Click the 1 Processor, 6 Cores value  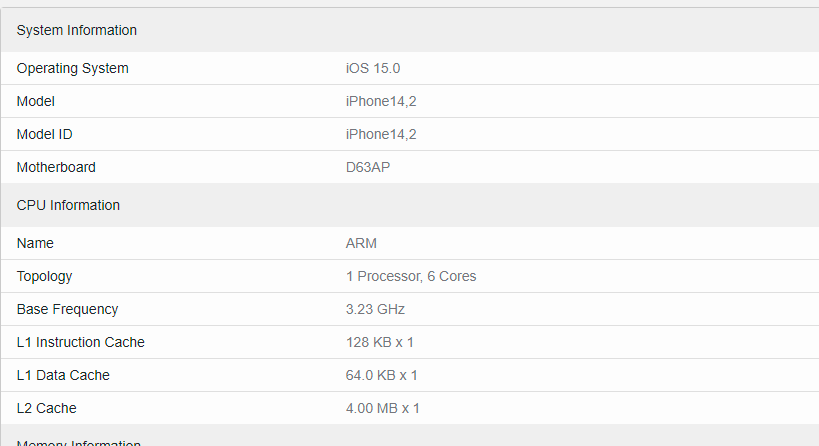click(x=411, y=276)
